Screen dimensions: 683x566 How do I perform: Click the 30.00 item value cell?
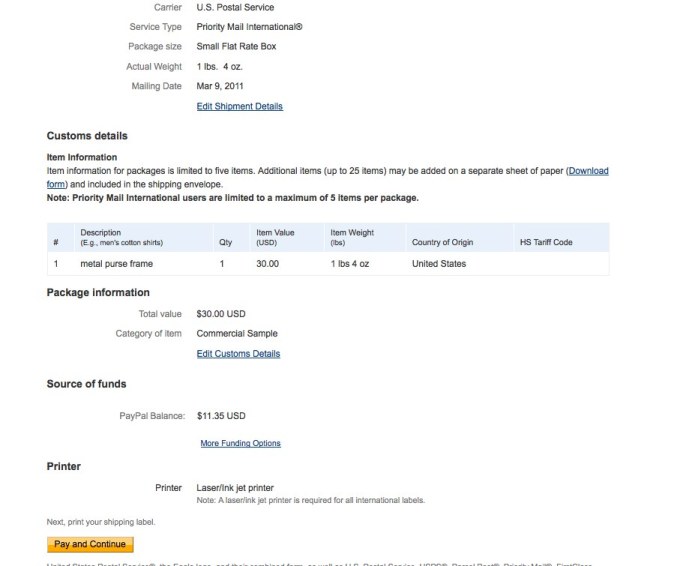(268, 264)
